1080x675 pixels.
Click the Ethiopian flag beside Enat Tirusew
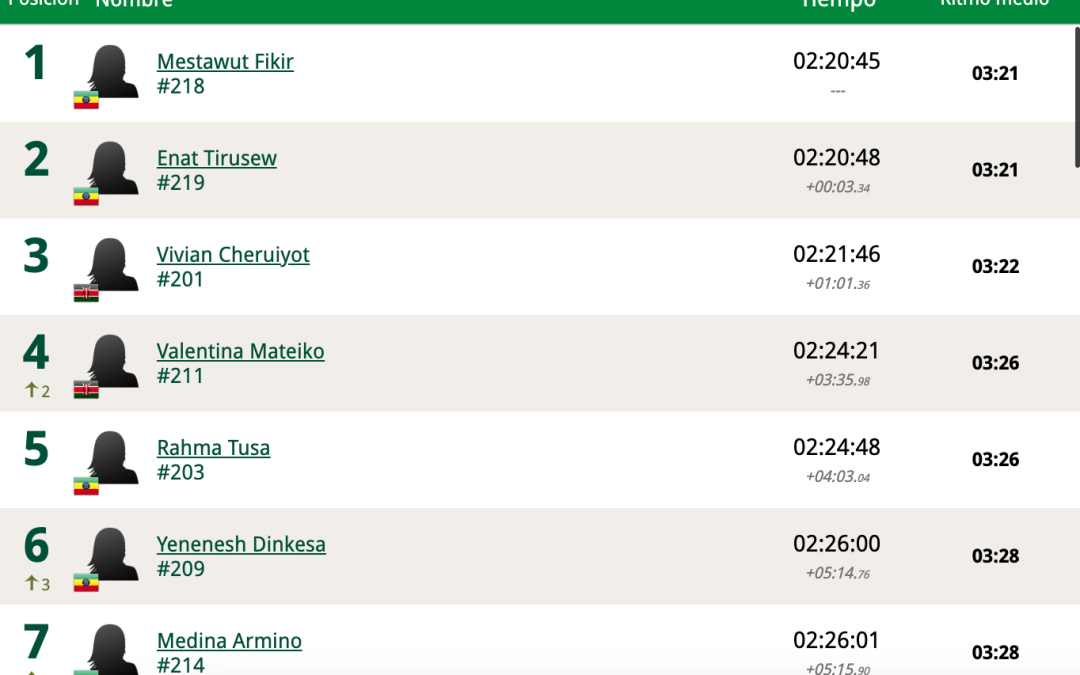pos(86,196)
